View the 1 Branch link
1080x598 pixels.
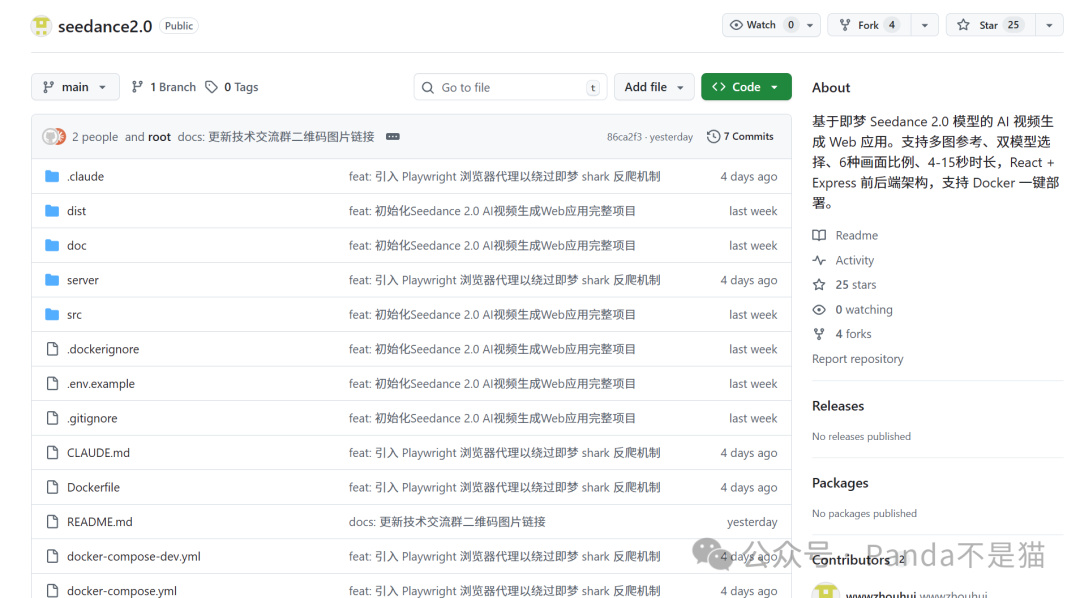point(164,87)
